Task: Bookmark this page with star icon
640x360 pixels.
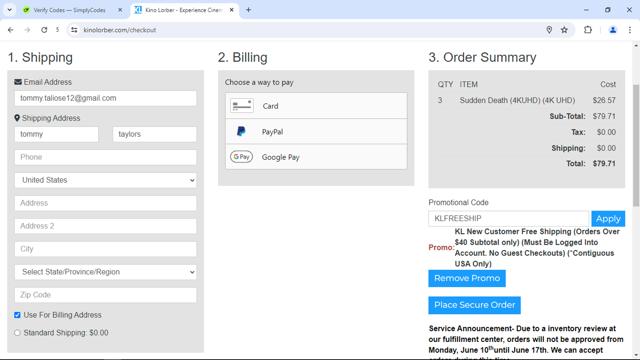Action: coord(564,30)
